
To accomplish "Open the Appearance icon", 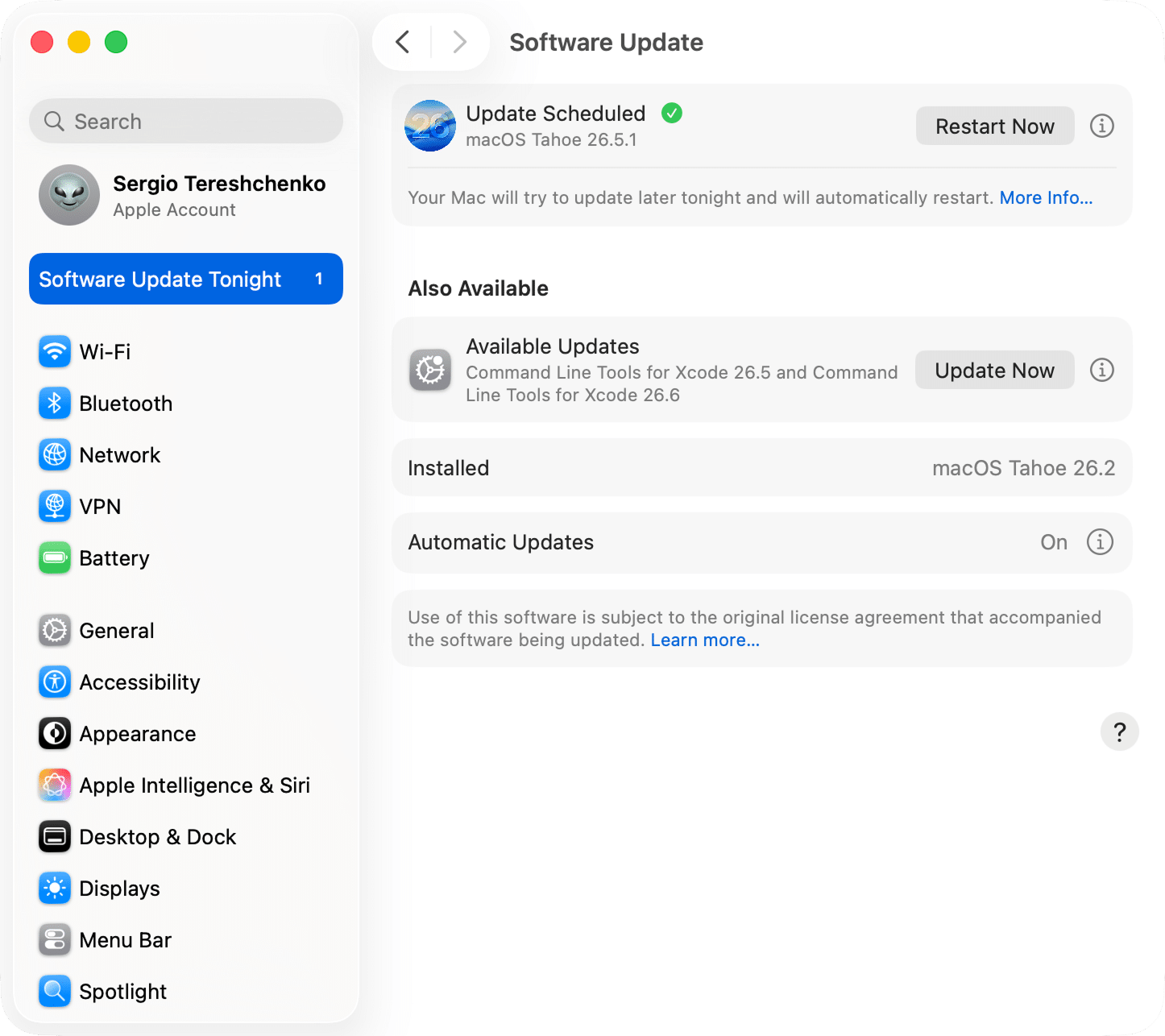I will coord(55,734).
